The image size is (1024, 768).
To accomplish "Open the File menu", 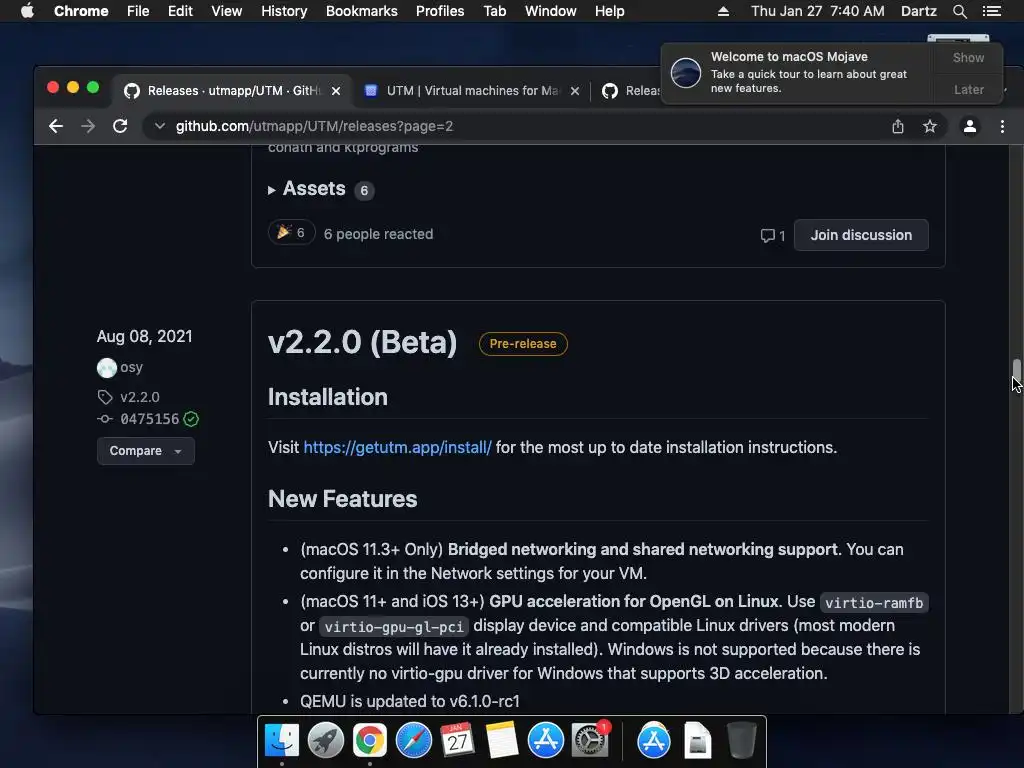I will 138,11.
